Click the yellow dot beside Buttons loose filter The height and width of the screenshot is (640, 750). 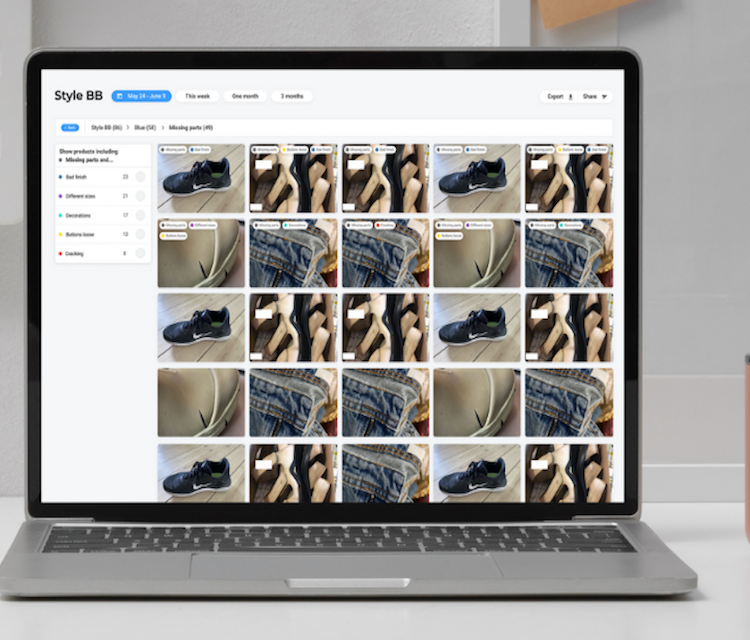click(x=61, y=234)
